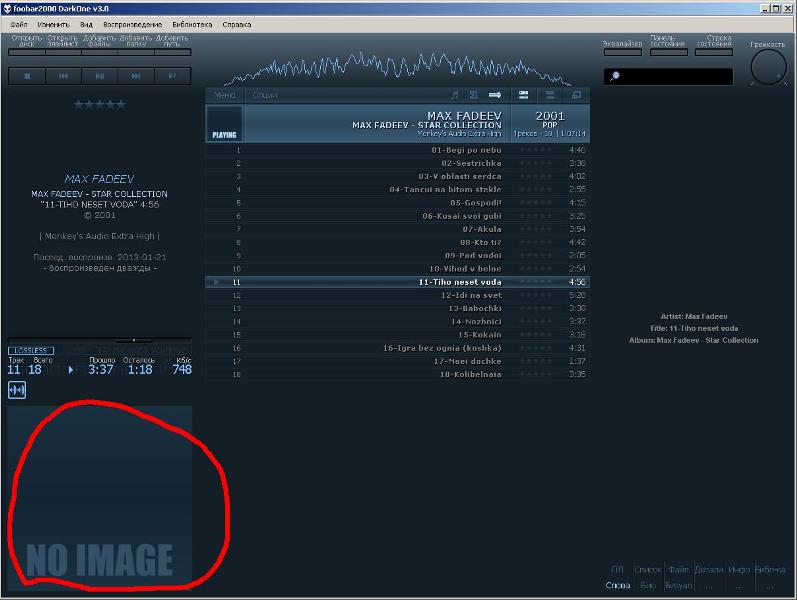
Task: Toggle play/pause in the transport bar
Action: point(100,76)
